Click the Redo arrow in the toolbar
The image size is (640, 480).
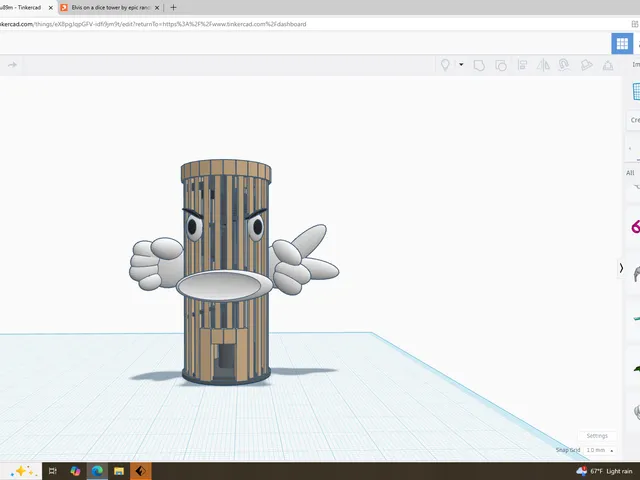coord(12,65)
